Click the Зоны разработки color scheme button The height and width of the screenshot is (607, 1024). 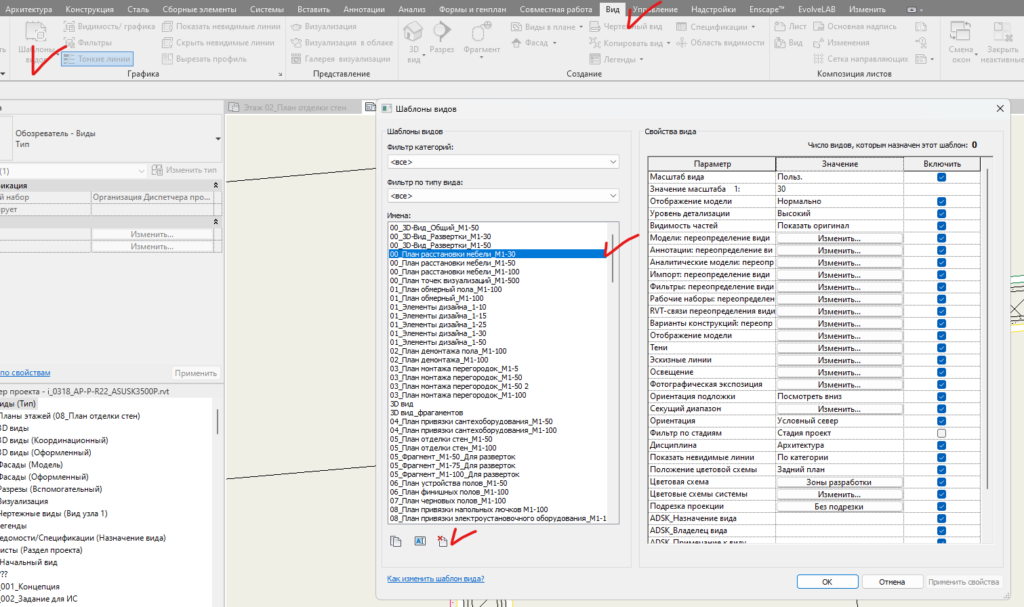(x=839, y=482)
